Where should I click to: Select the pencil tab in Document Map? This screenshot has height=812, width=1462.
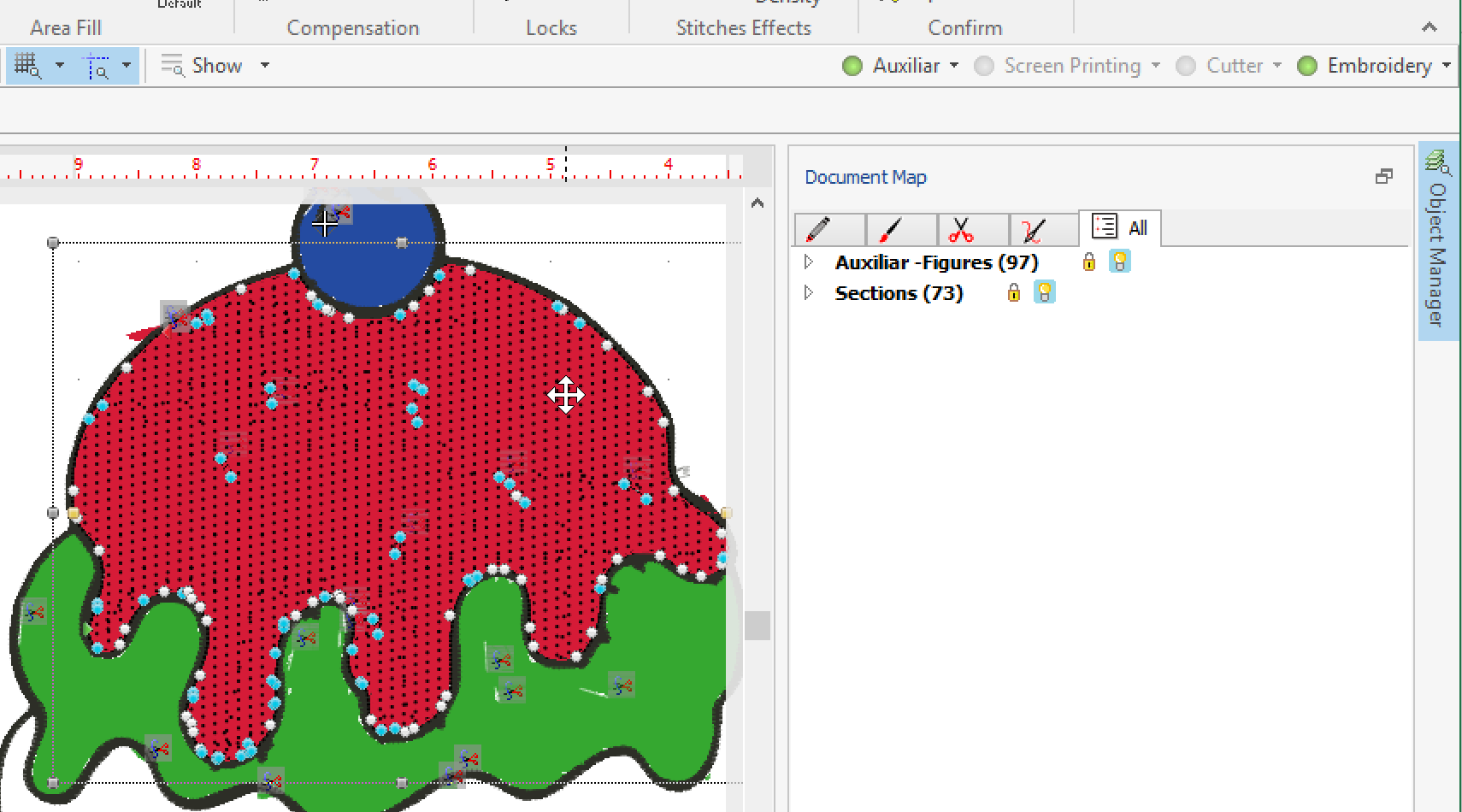pyautogui.click(x=818, y=229)
